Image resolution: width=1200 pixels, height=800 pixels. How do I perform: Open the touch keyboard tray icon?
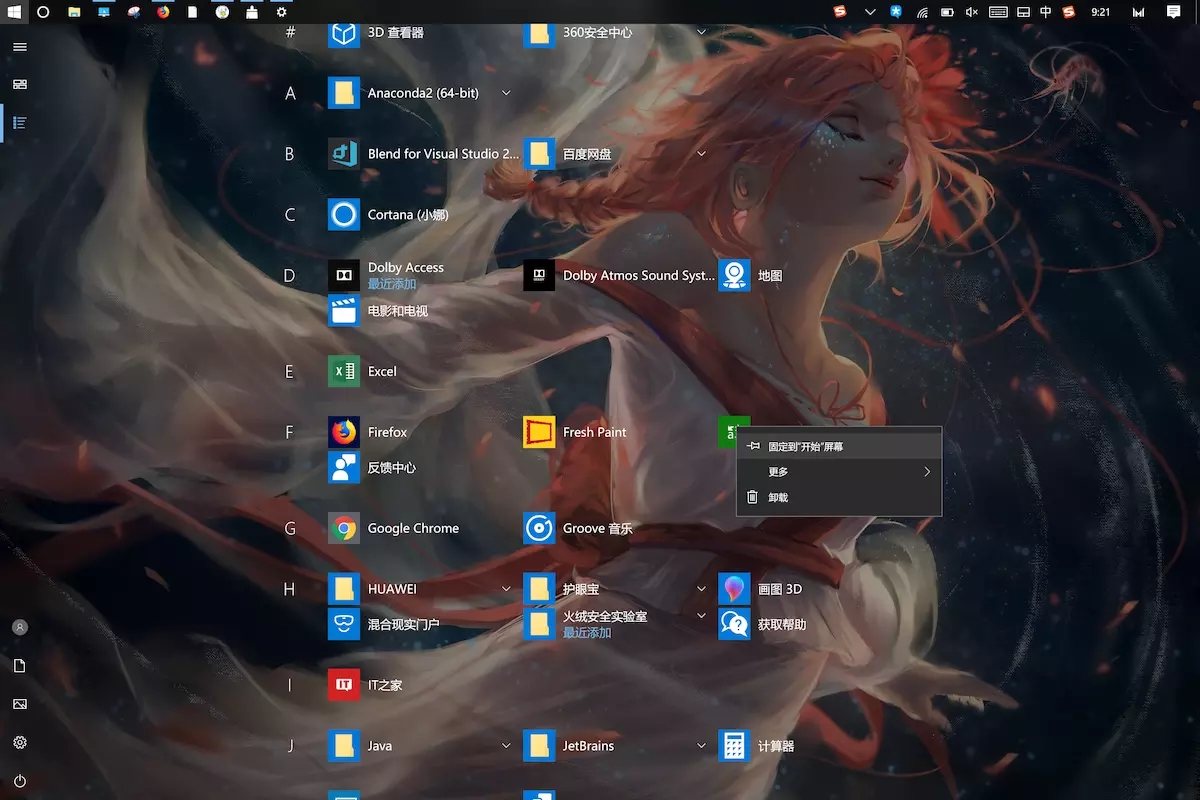pyautogui.click(x=997, y=12)
